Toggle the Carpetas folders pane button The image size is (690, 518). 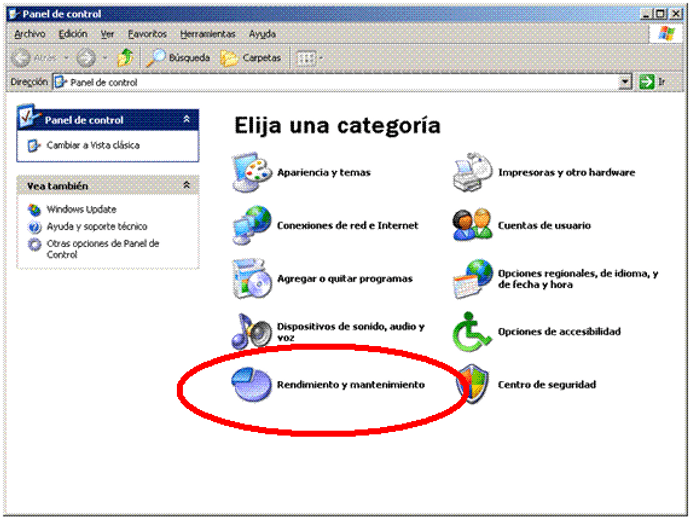(x=251, y=58)
